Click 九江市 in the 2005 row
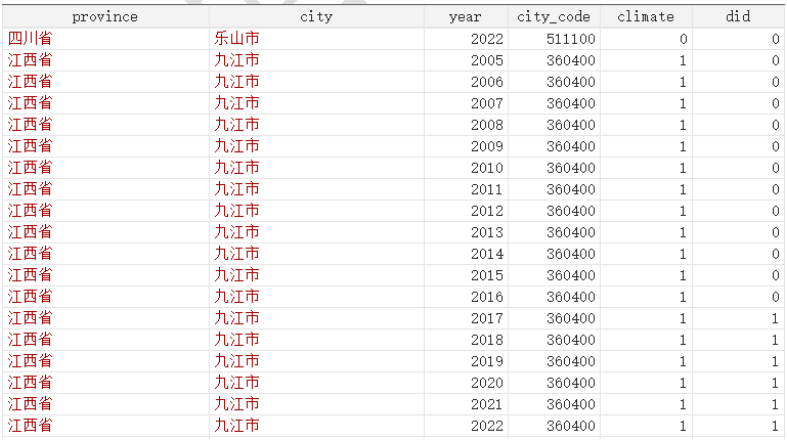 click(x=237, y=60)
